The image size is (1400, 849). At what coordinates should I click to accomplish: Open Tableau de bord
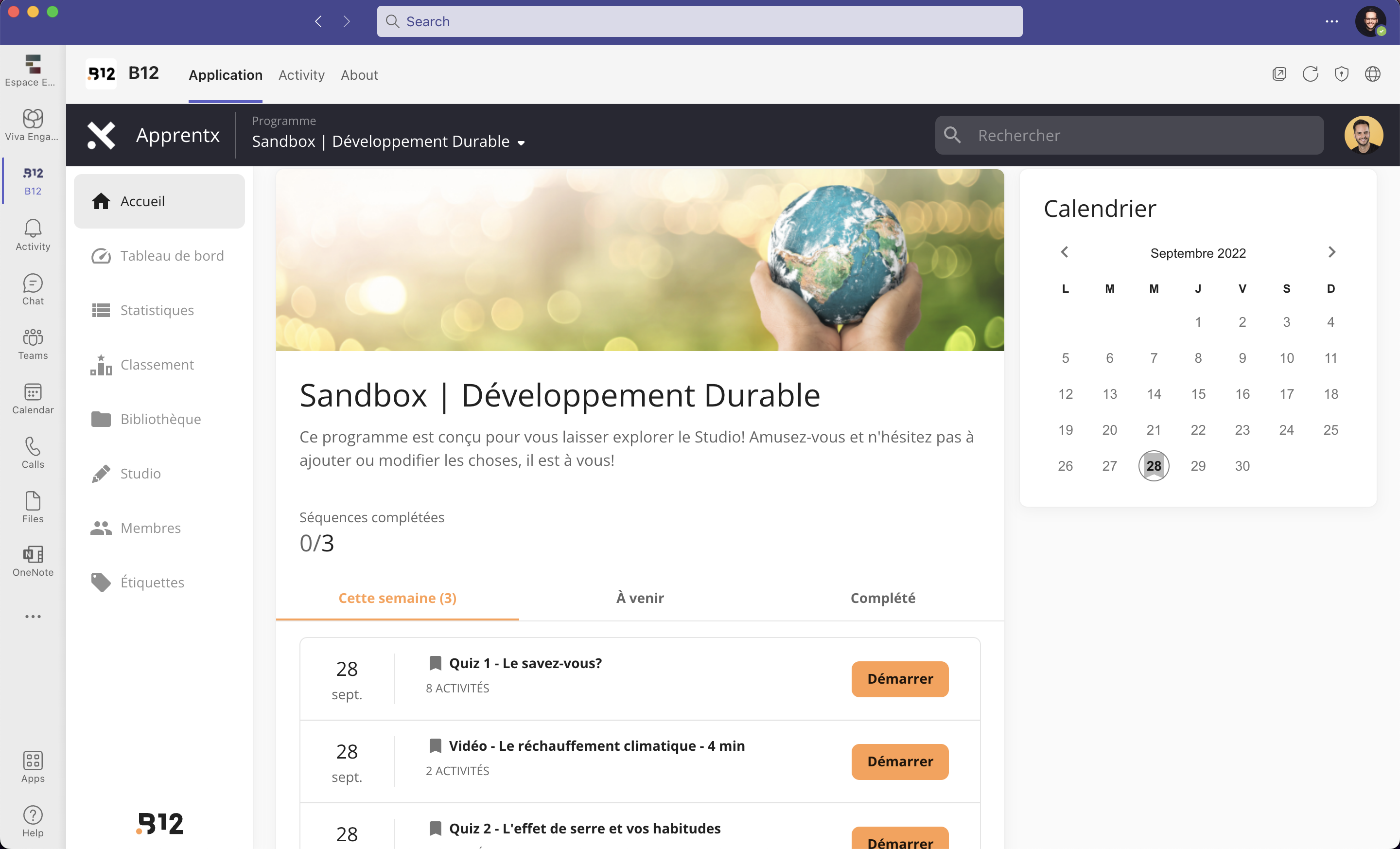tap(159, 256)
